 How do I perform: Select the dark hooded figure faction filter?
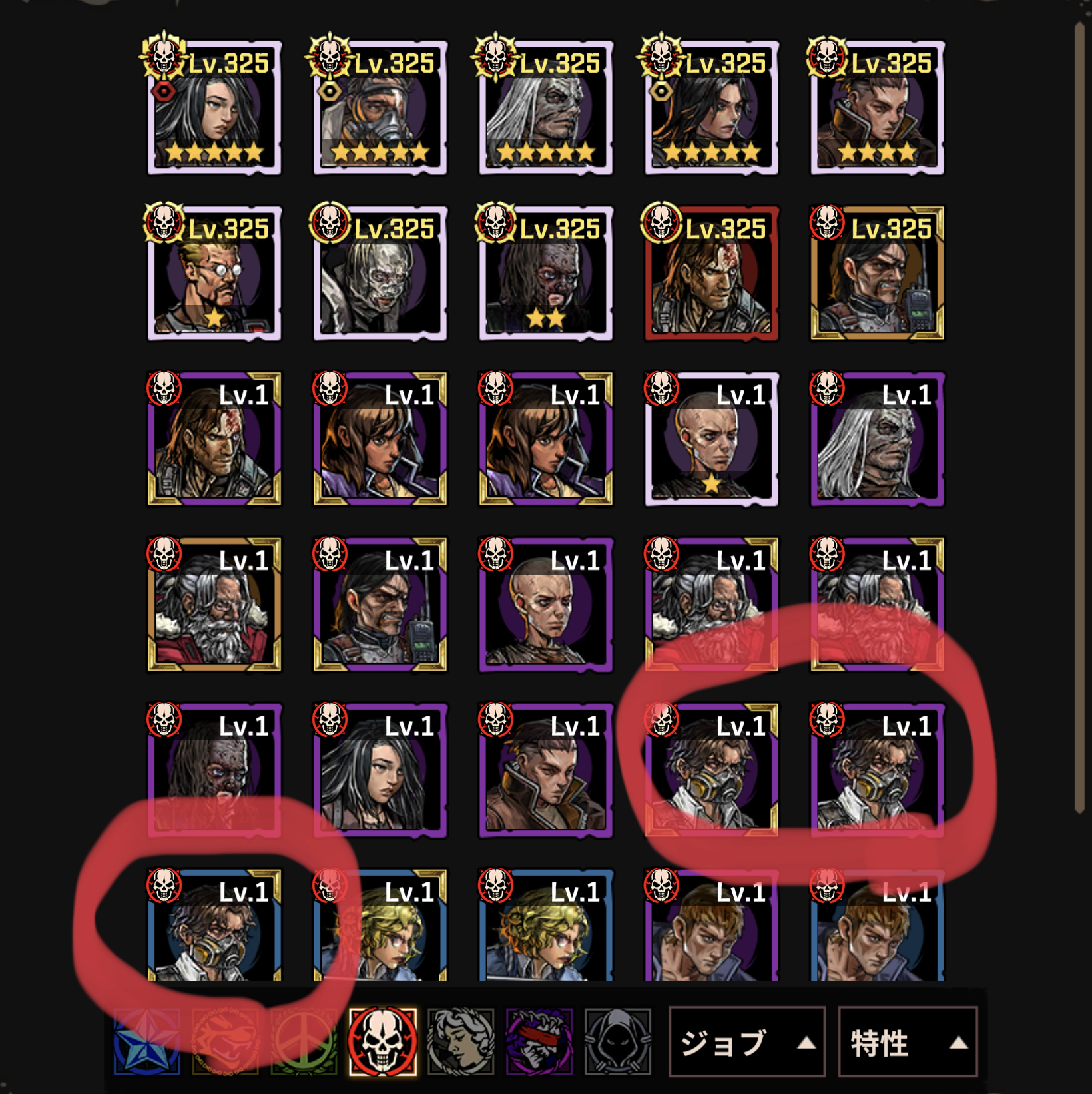[618, 1041]
